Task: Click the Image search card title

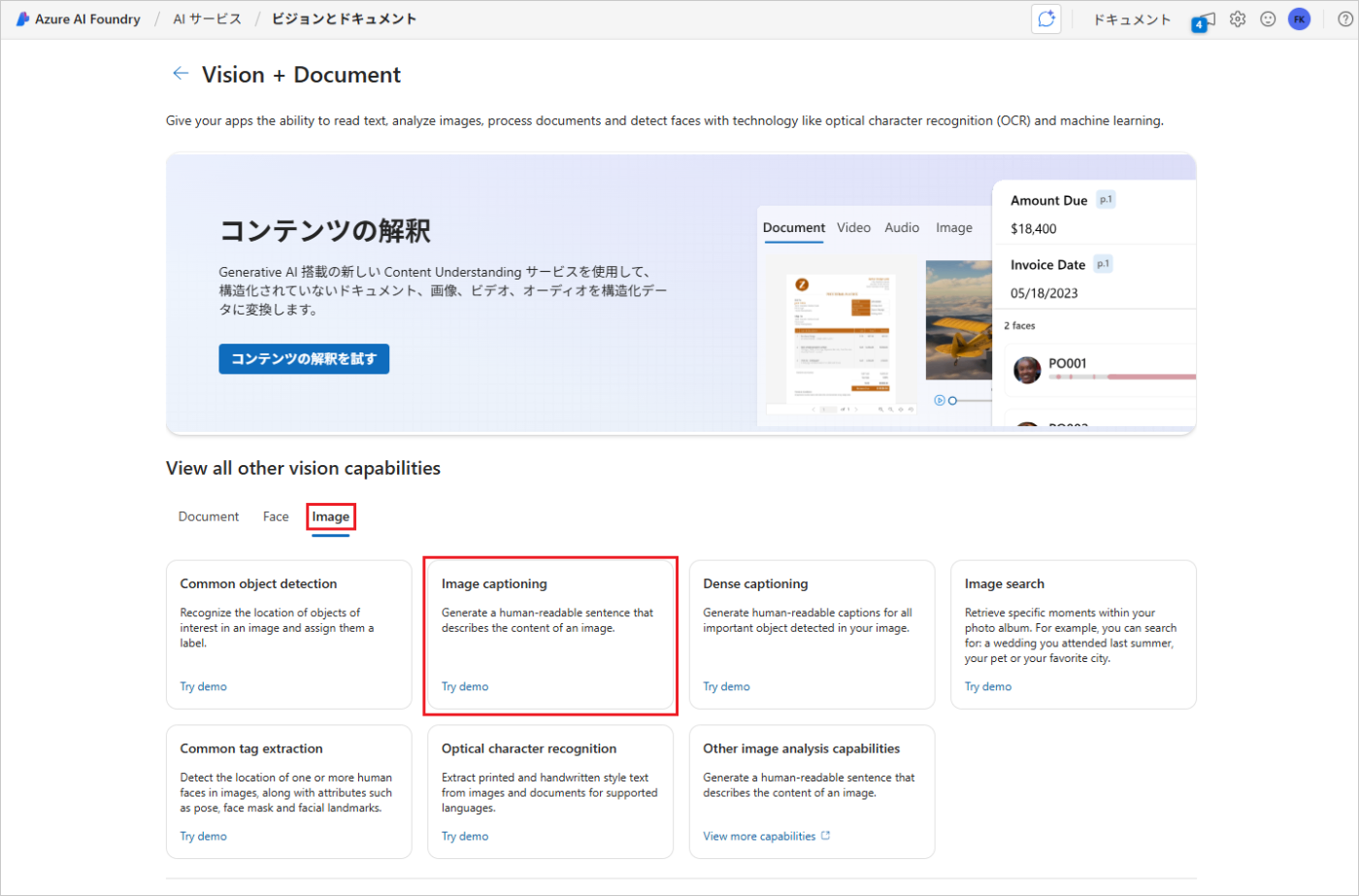Action: 1005,583
